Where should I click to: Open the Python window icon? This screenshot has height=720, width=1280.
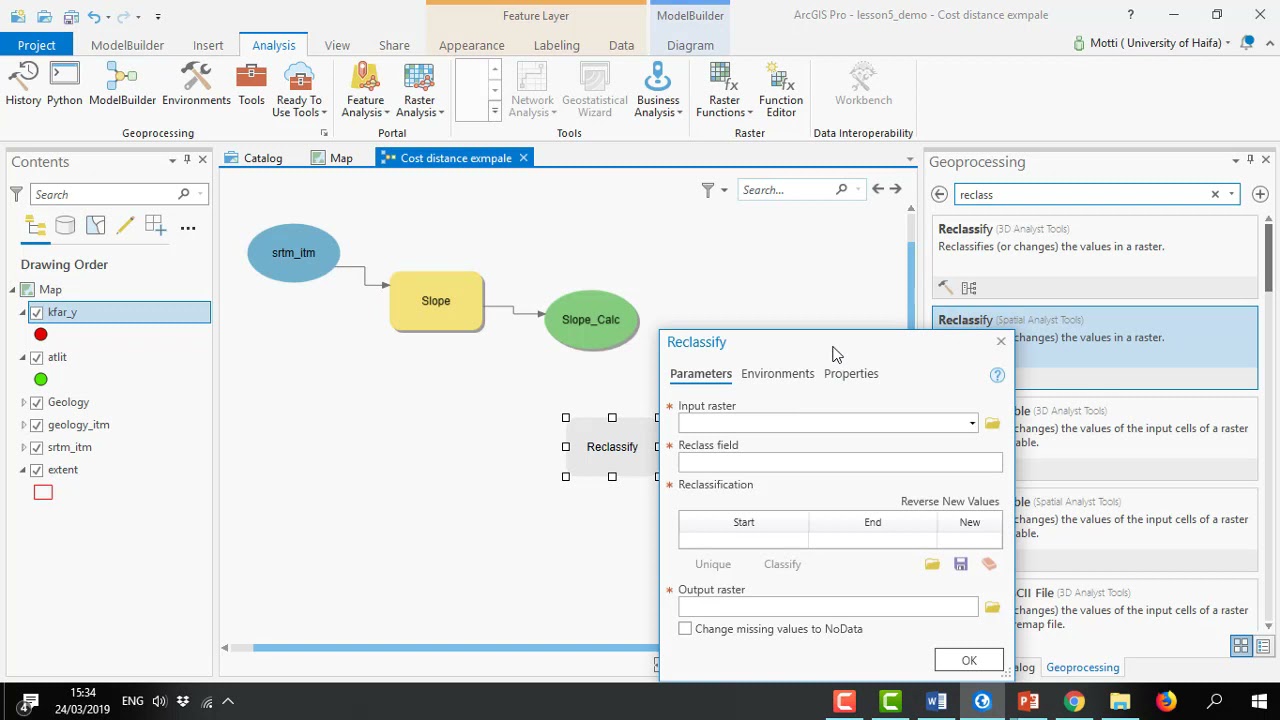[64, 84]
